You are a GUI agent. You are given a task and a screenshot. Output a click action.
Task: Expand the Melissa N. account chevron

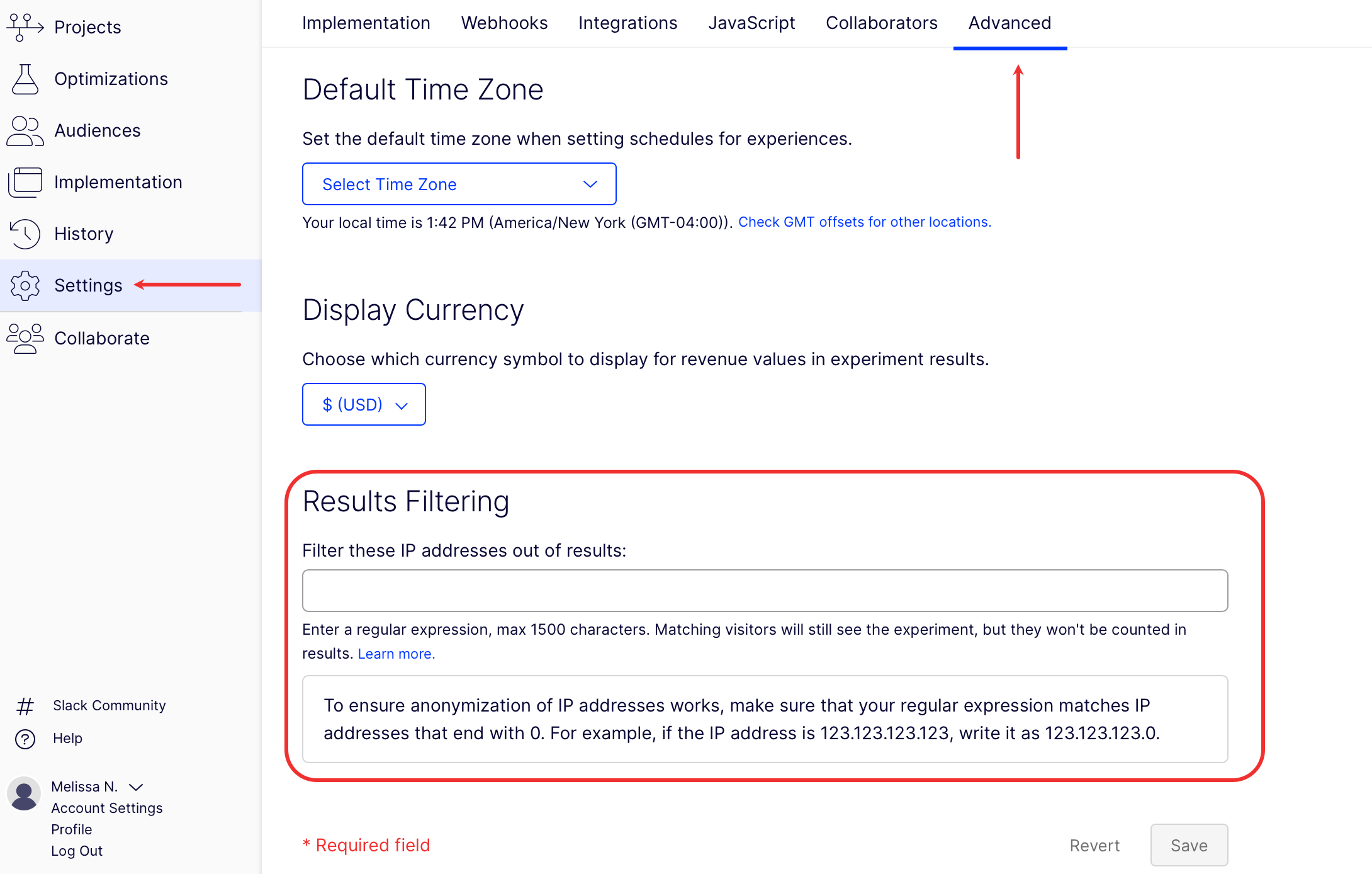(136, 787)
